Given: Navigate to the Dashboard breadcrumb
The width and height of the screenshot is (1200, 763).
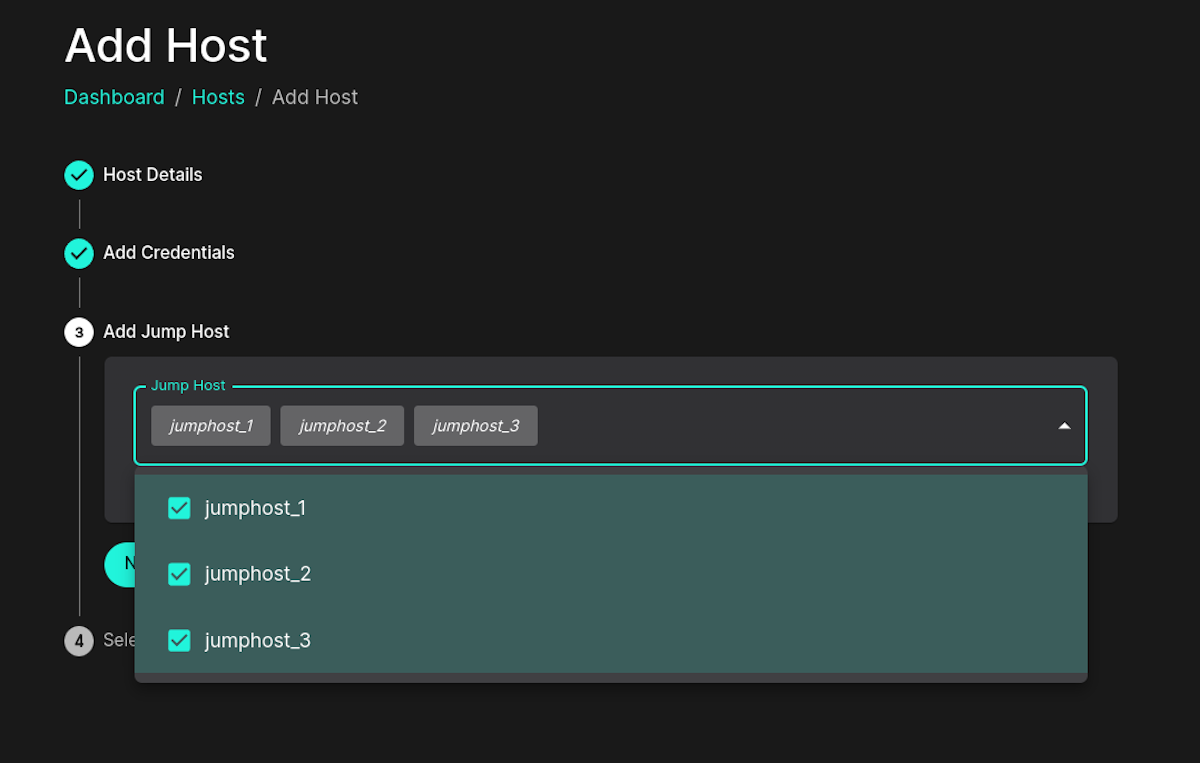Looking at the screenshot, I should click(x=114, y=96).
